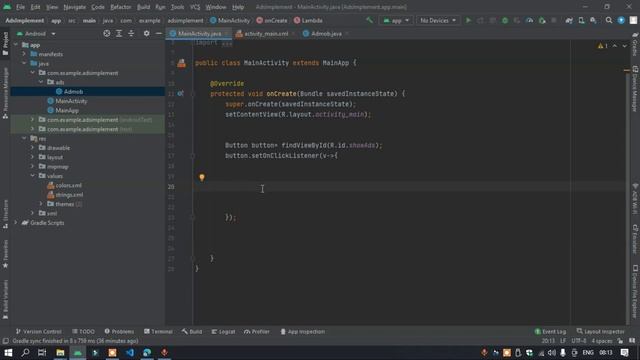Open the Project tool window sidebar button
640x360 pixels.
tap(5, 44)
